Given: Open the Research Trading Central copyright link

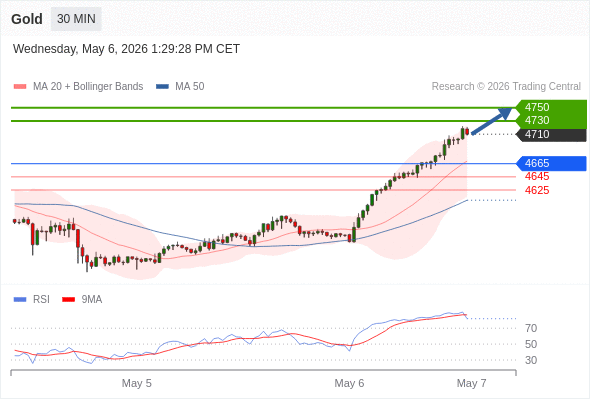Looking at the screenshot, I should point(506,87).
